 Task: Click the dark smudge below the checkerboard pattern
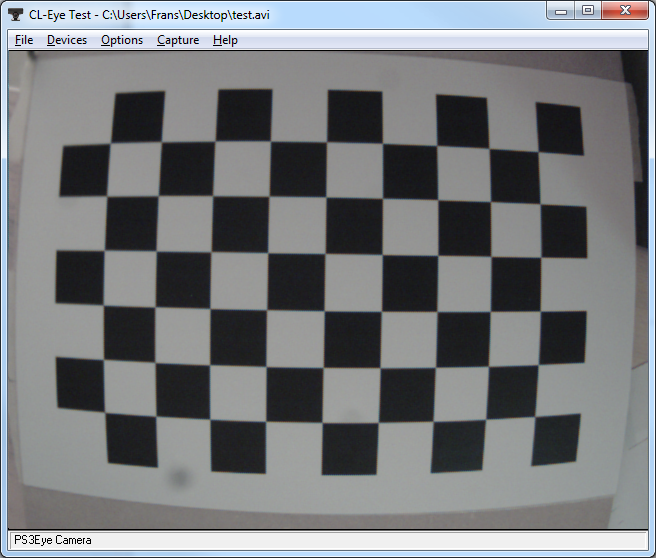180,475
